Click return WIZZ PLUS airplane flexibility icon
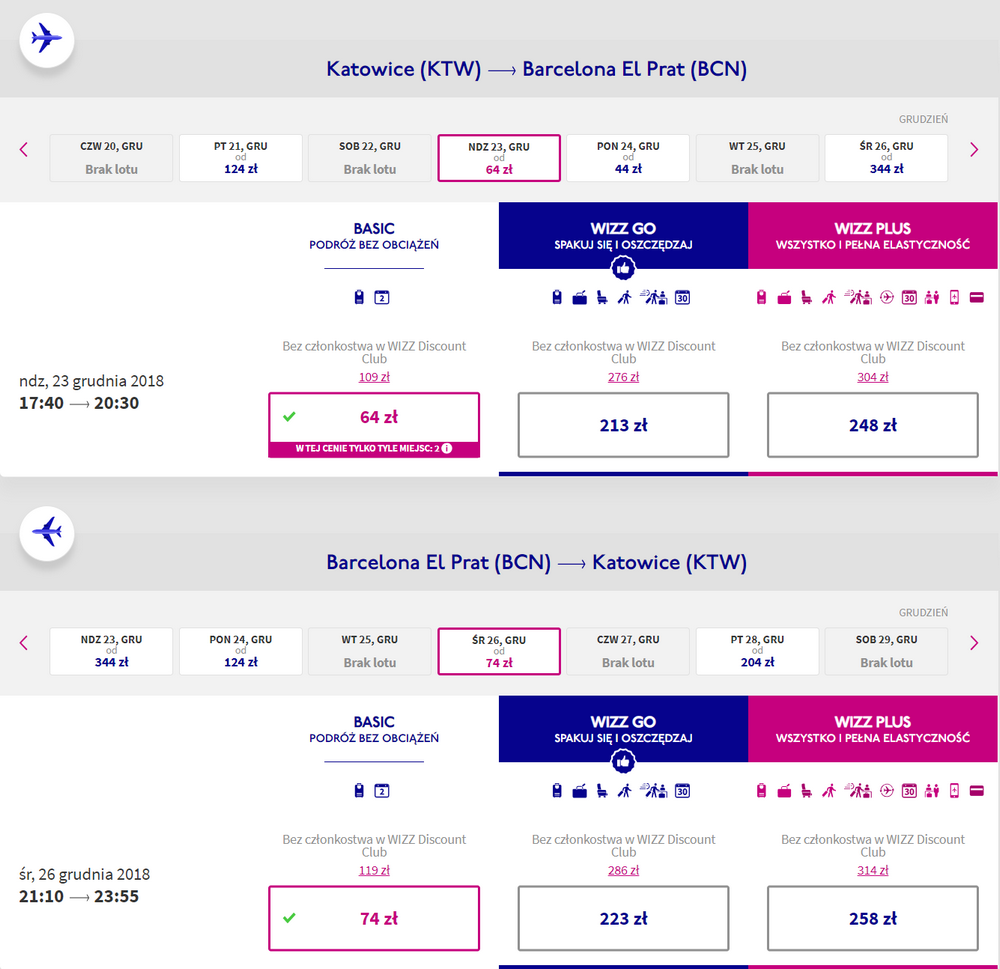 [886, 791]
